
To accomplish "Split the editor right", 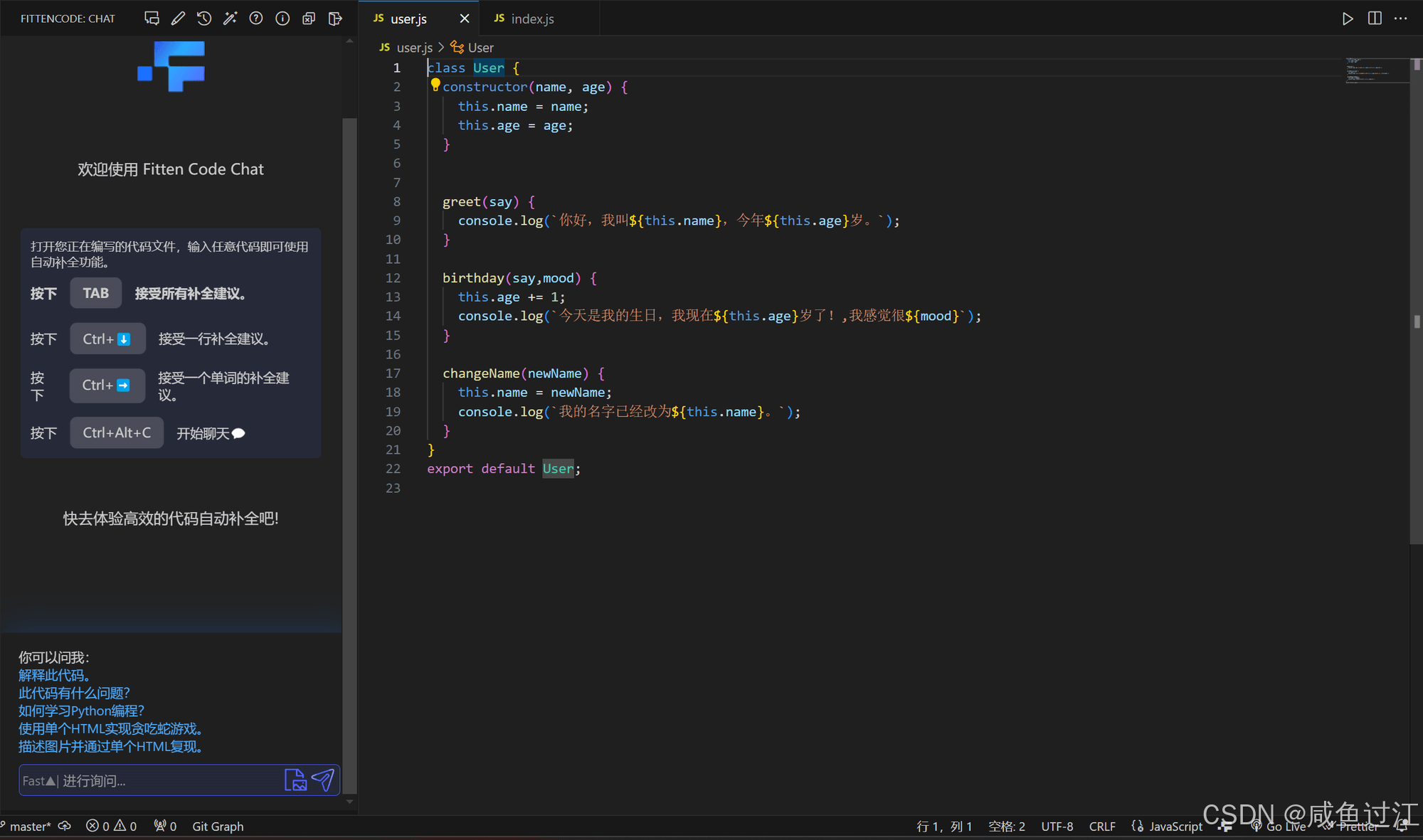I will [x=1375, y=18].
